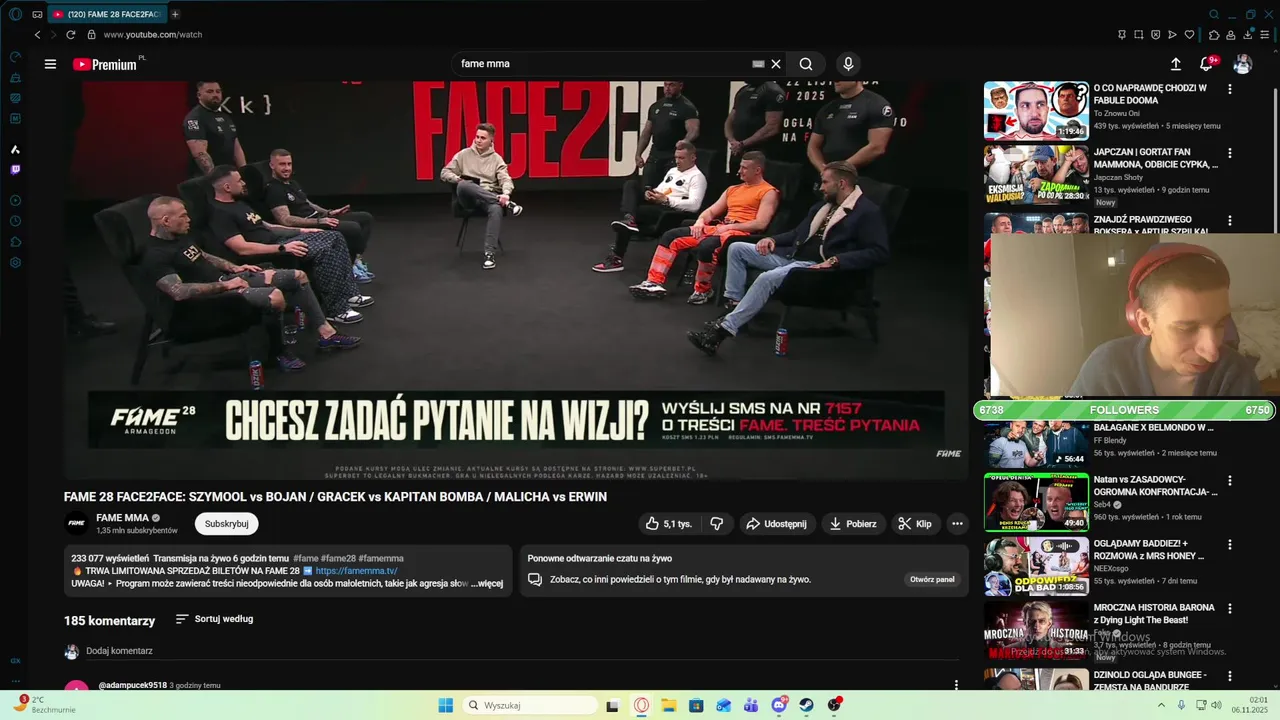Click the YouTube search magnifier button
Screen dimensions: 1280x720
(806, 64)
